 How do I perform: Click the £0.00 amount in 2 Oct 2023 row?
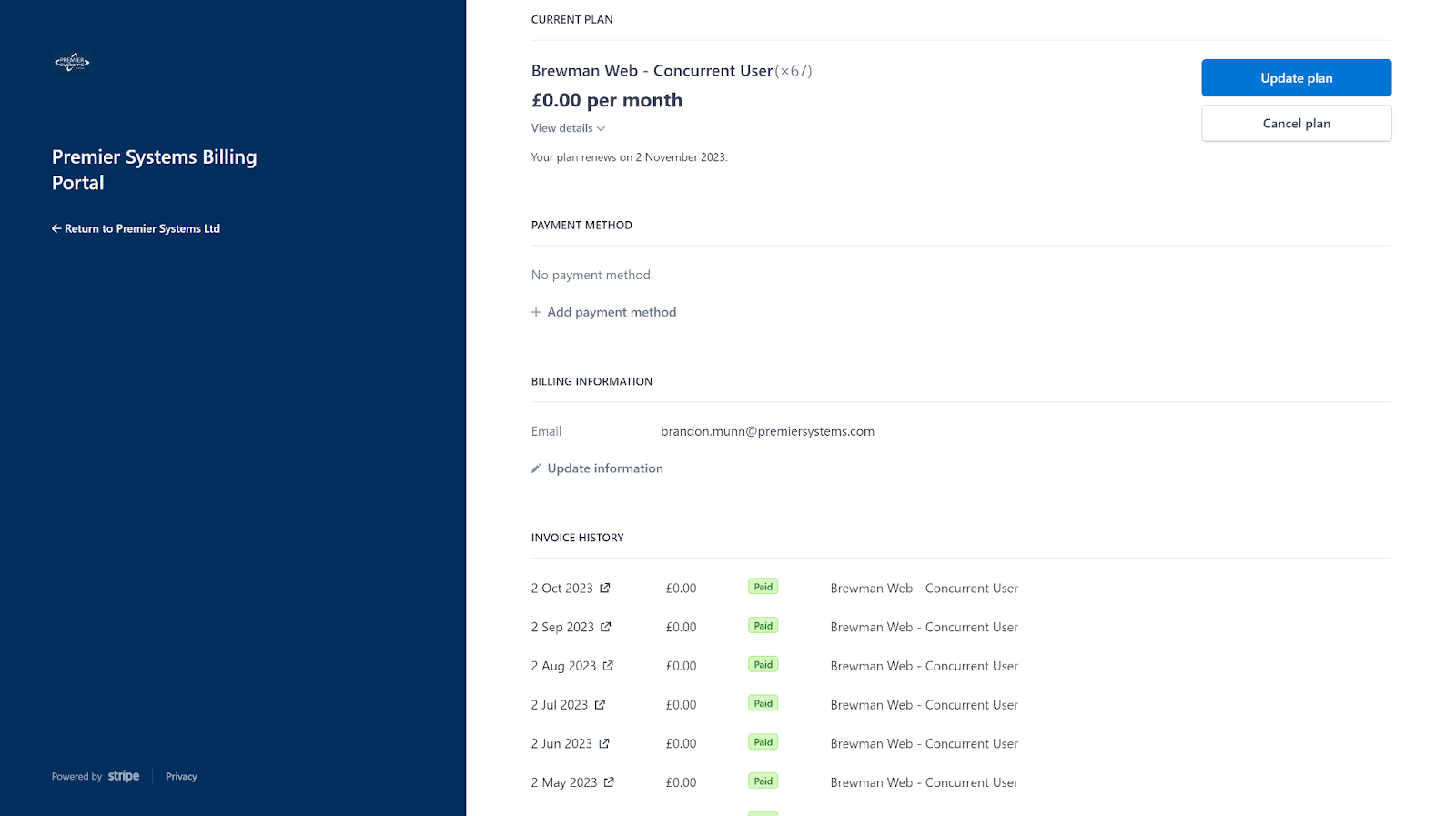click(x=681, y=589)
